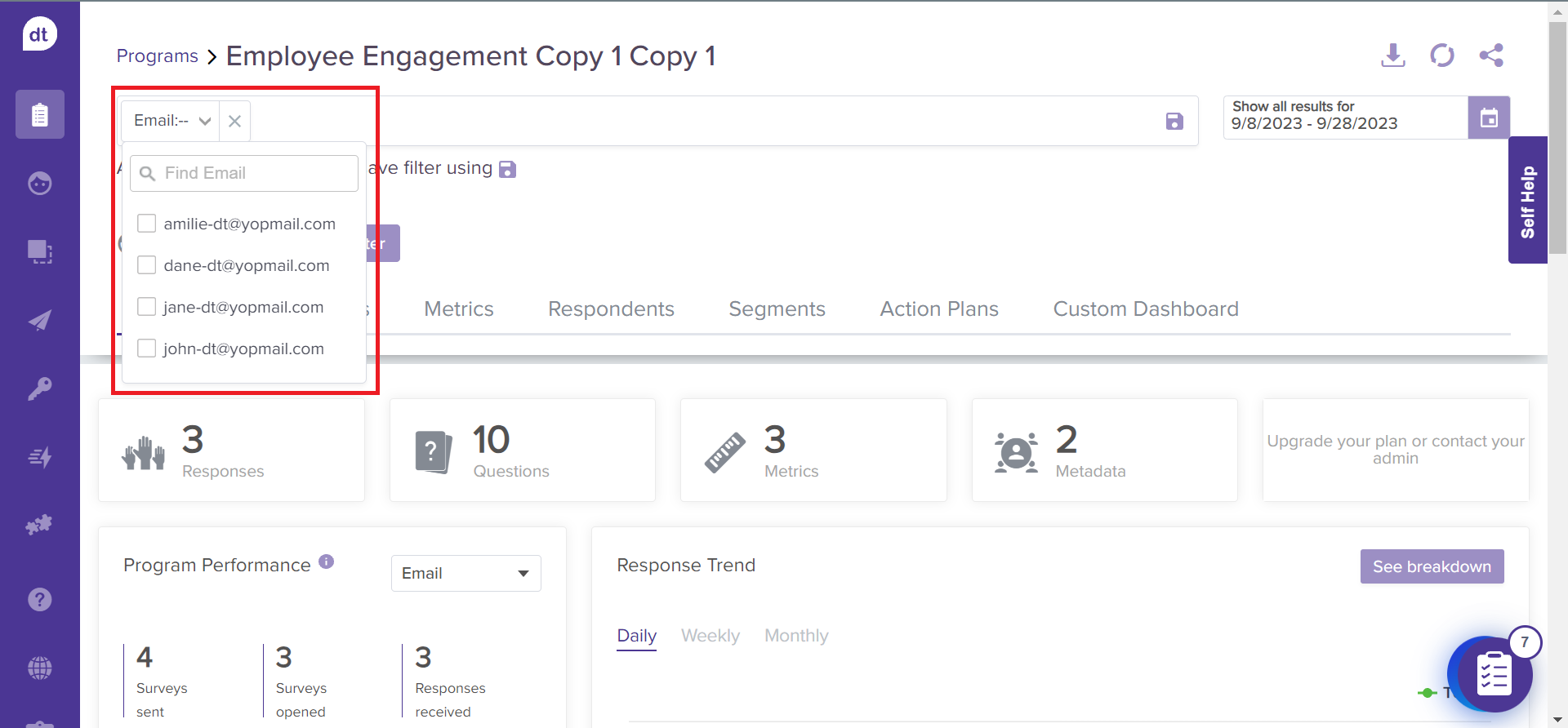Click the Find Email search field
Screen dimensions: 1568x728
click(245, 173)
